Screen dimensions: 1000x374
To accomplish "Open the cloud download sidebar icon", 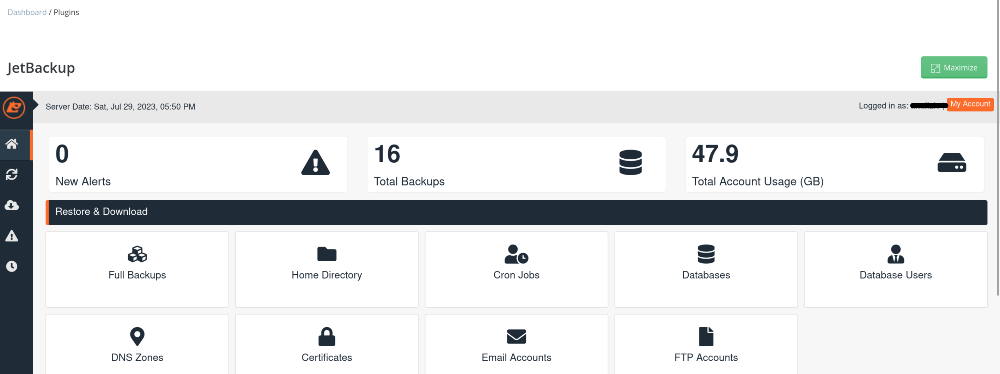I will coord(11,205).
